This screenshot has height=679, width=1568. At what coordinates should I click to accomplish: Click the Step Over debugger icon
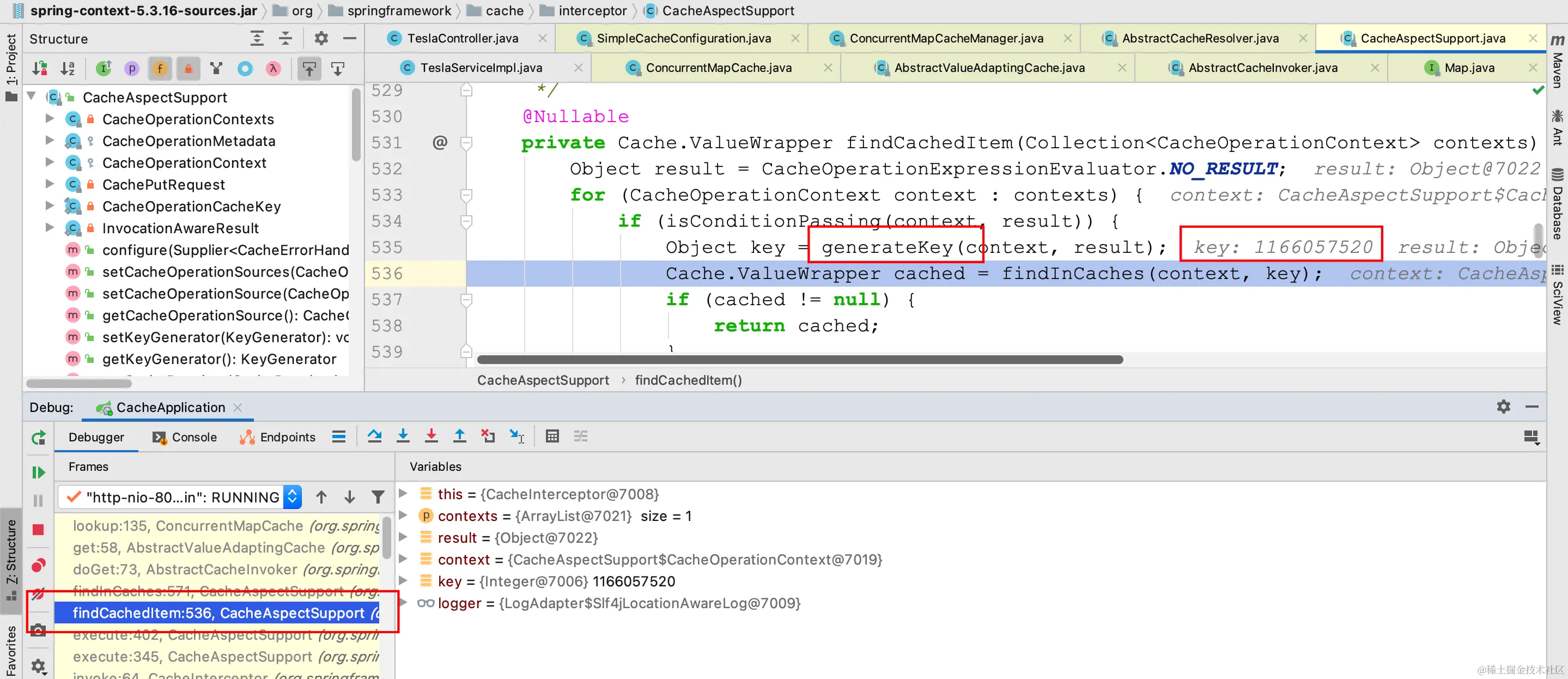point(374,436)
